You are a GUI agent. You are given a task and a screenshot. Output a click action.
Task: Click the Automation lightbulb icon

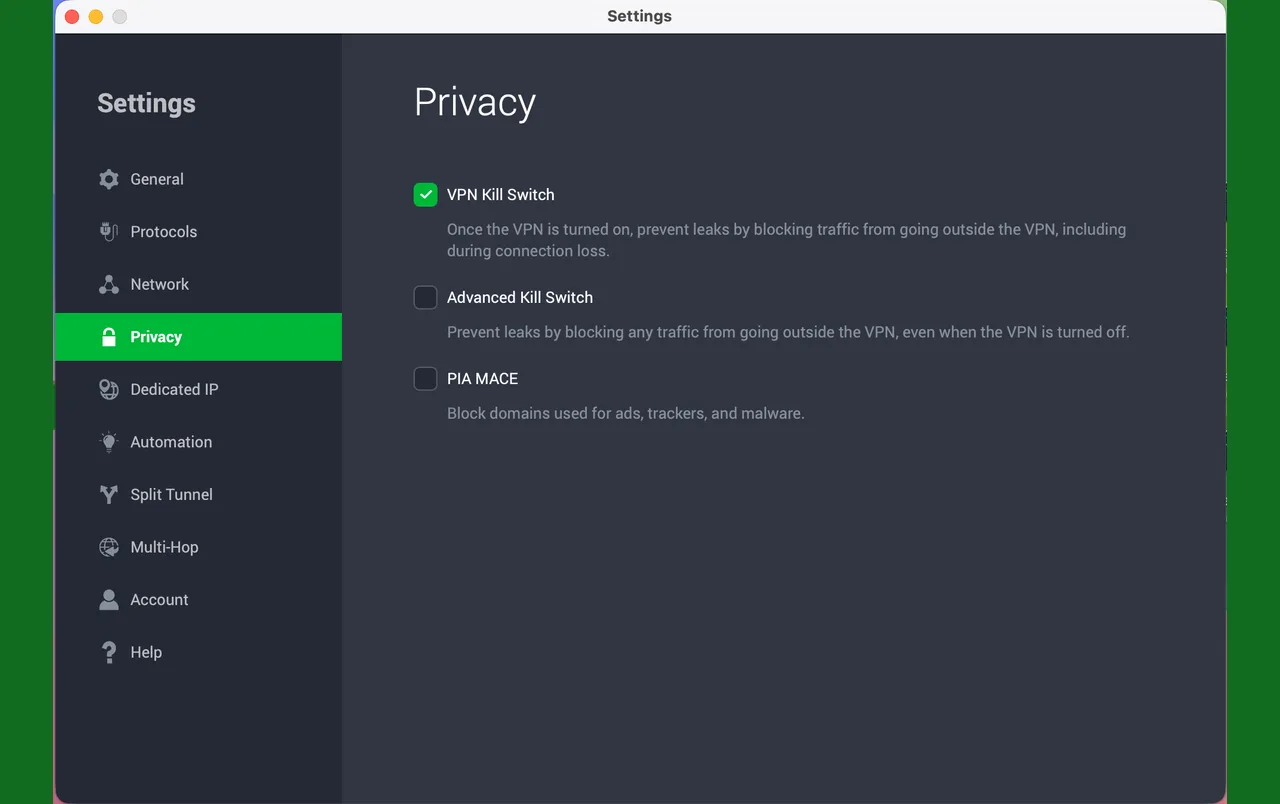point(109,442)
